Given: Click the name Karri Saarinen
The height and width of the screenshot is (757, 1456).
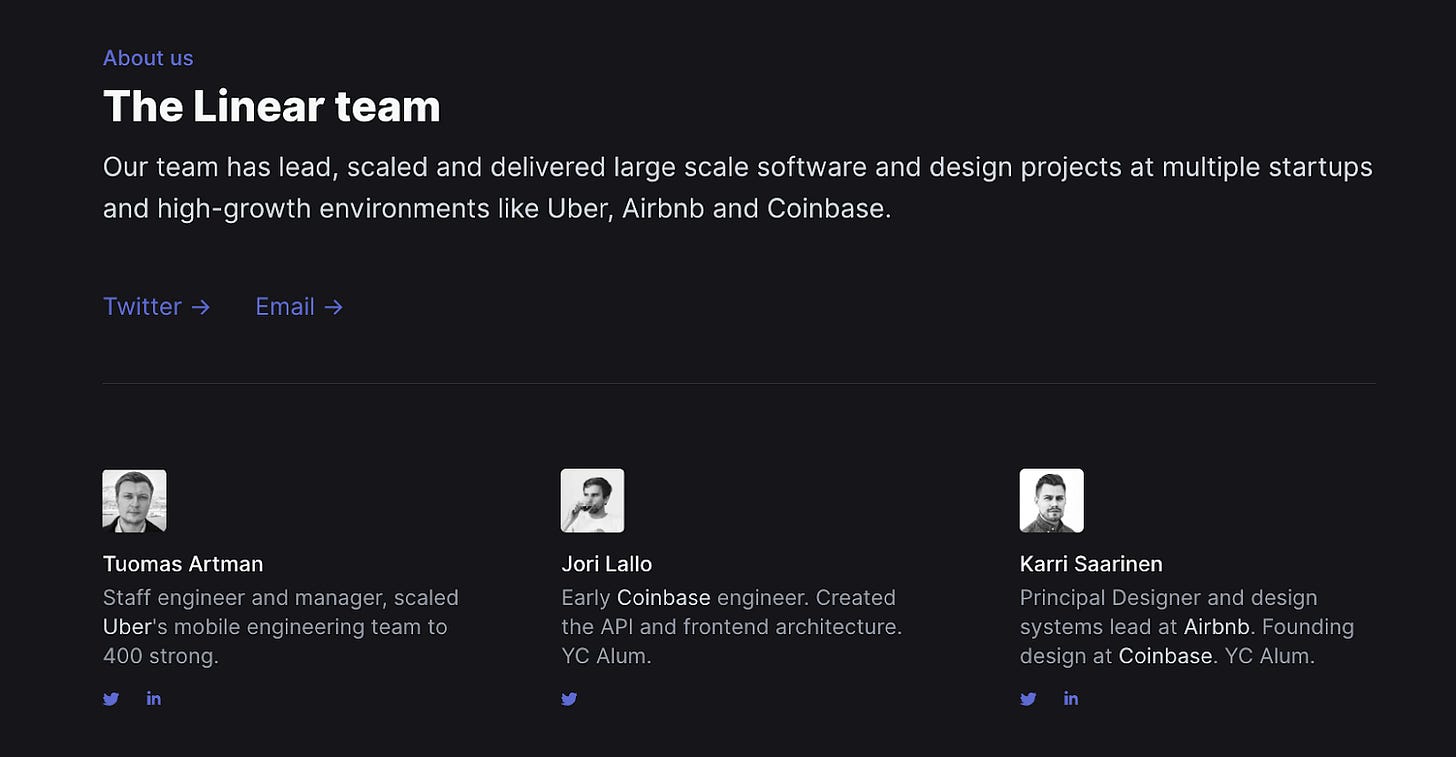Looking at the screenshot, I should point(1091,564).
